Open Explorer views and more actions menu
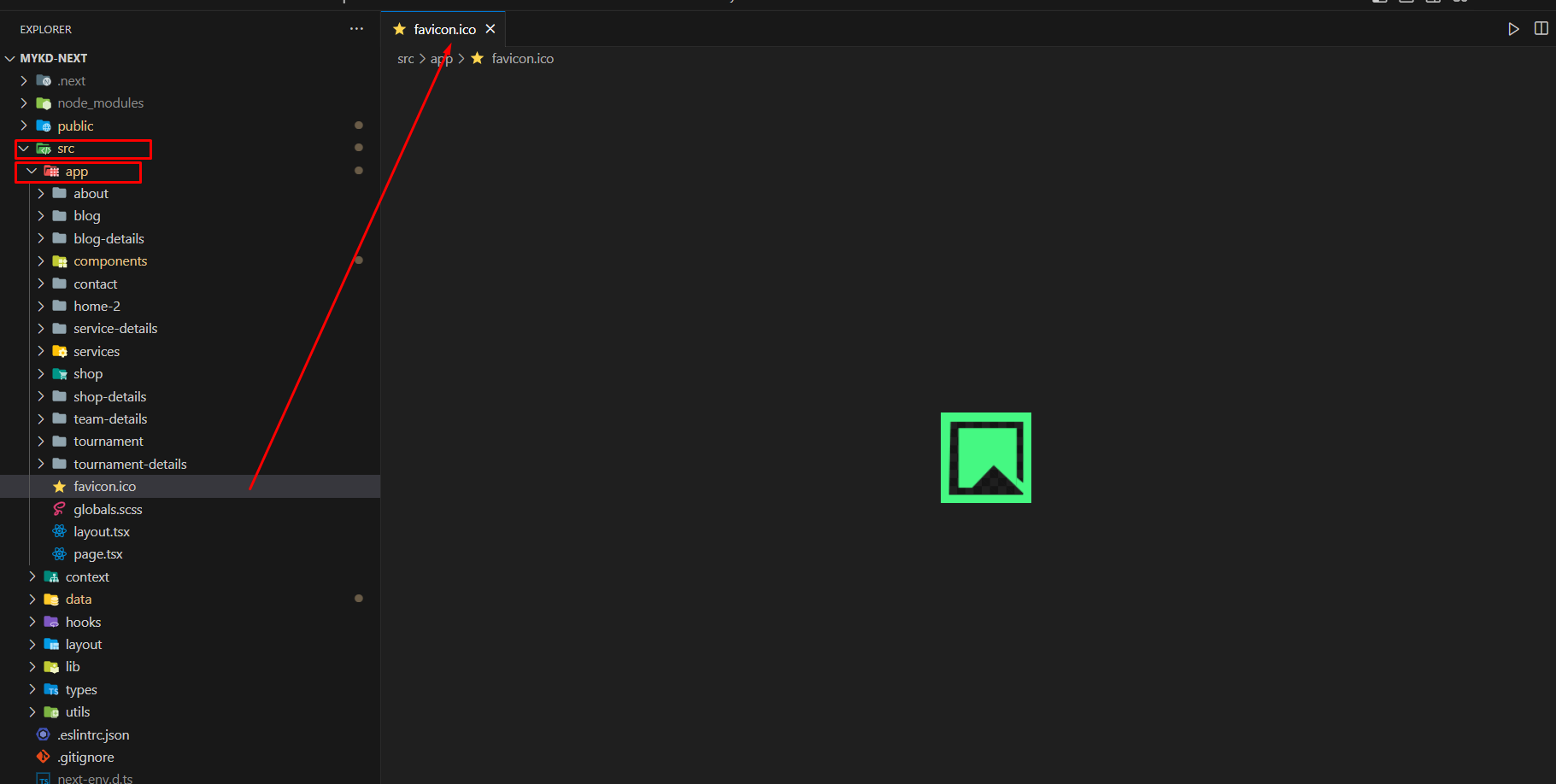The height and width of the screenshot is (784, 1556). [356, 29]
